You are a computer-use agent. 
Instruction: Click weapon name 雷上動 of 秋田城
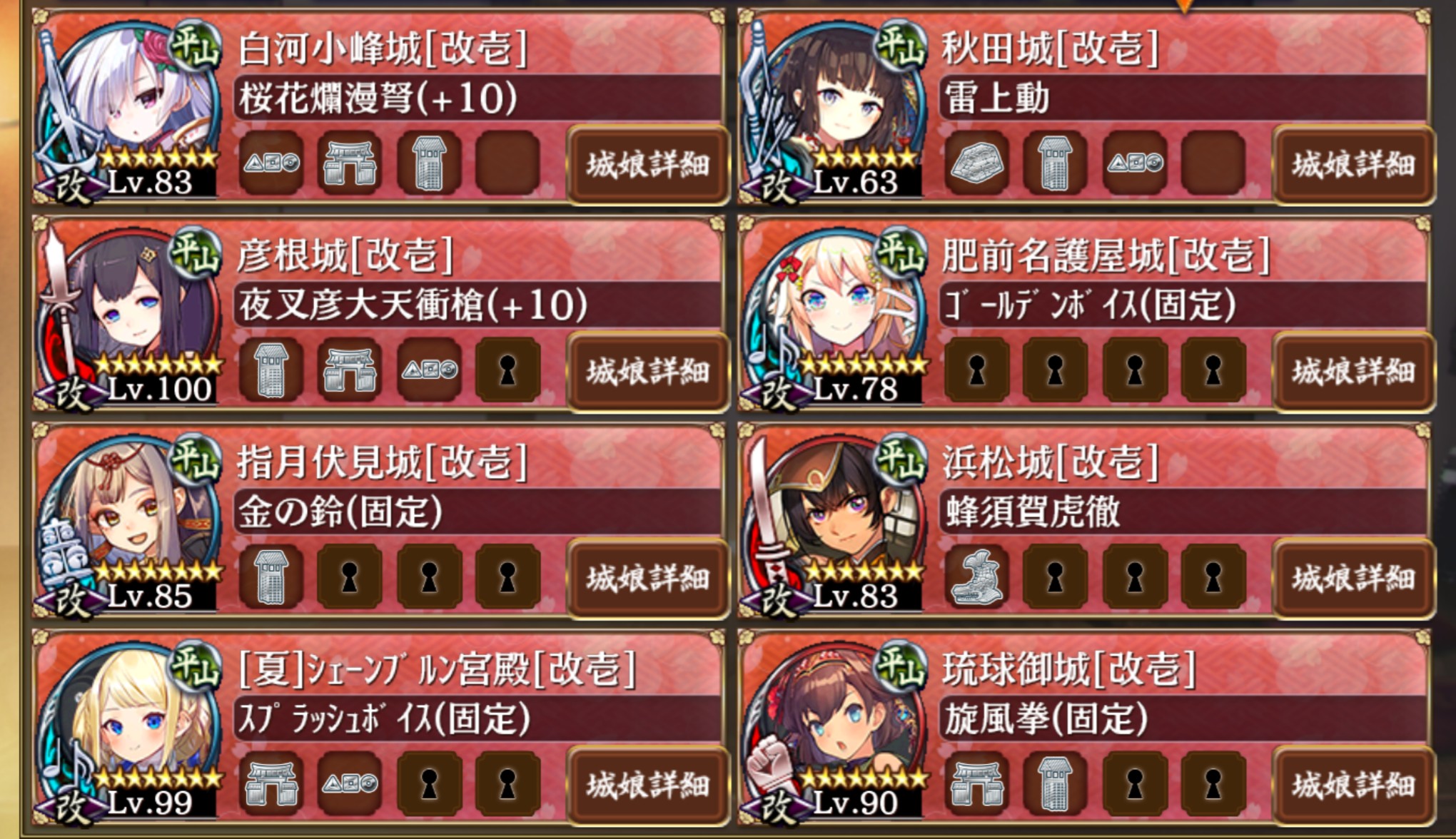click(997, 98)
